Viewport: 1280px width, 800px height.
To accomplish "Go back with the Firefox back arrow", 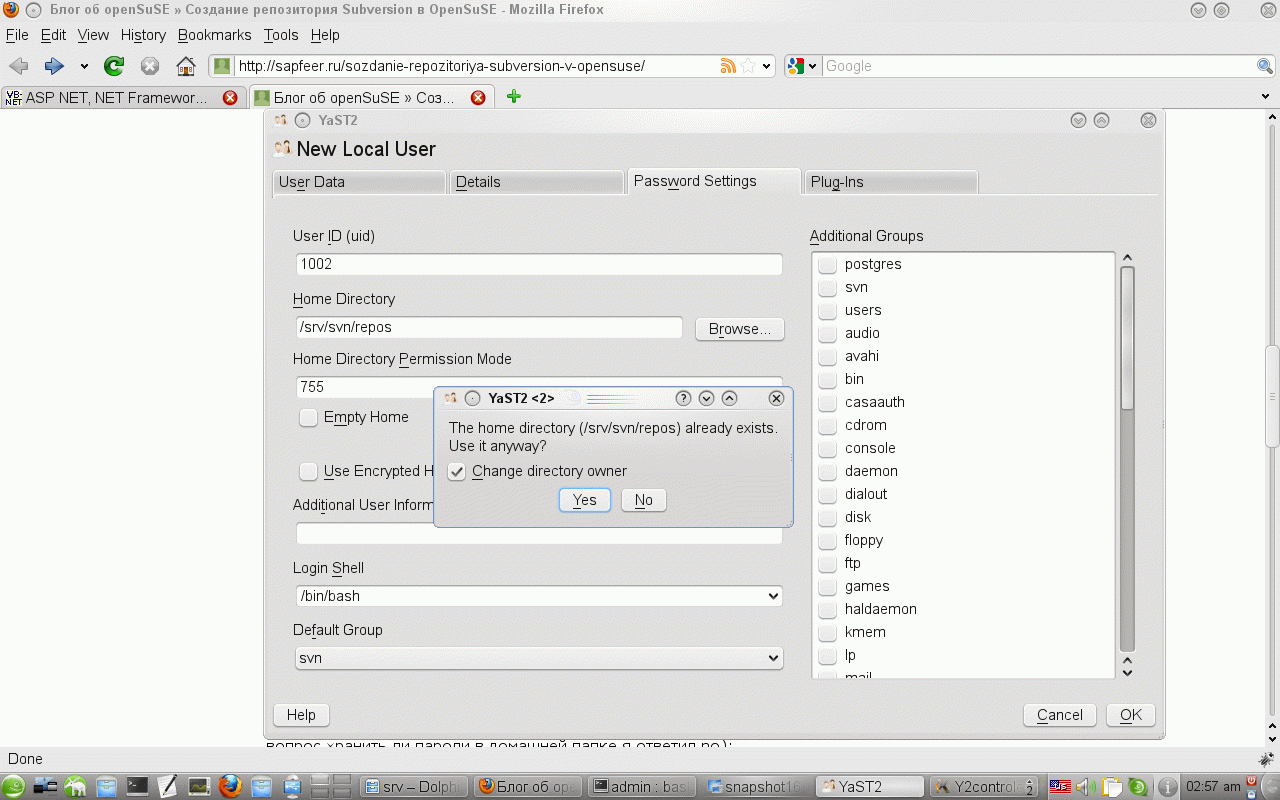I will point(18,66).
